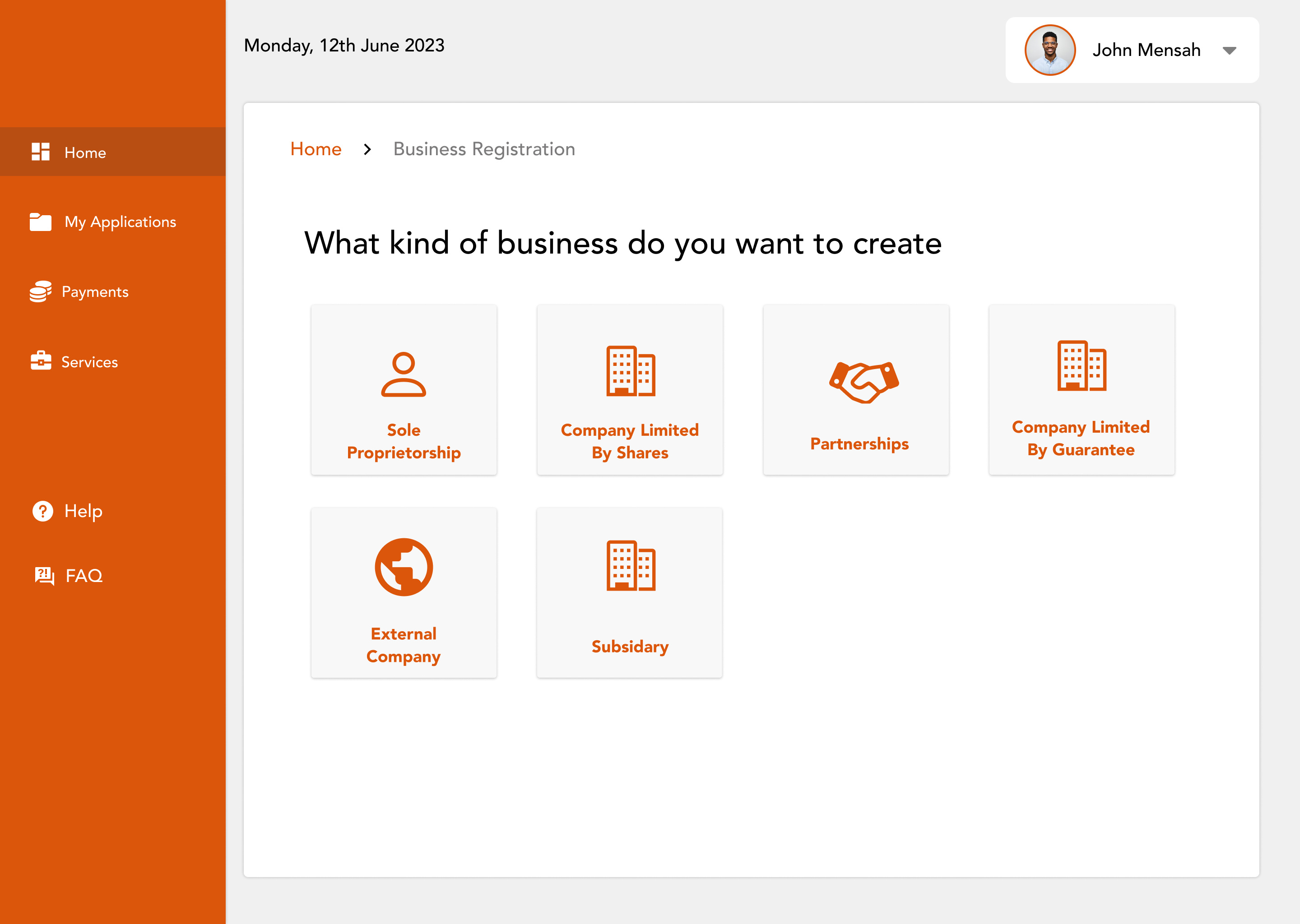The width and height of the screenshot is (1300, 924).
Task: Click the breadcrumb chevron separator
Action: point(367,149)
